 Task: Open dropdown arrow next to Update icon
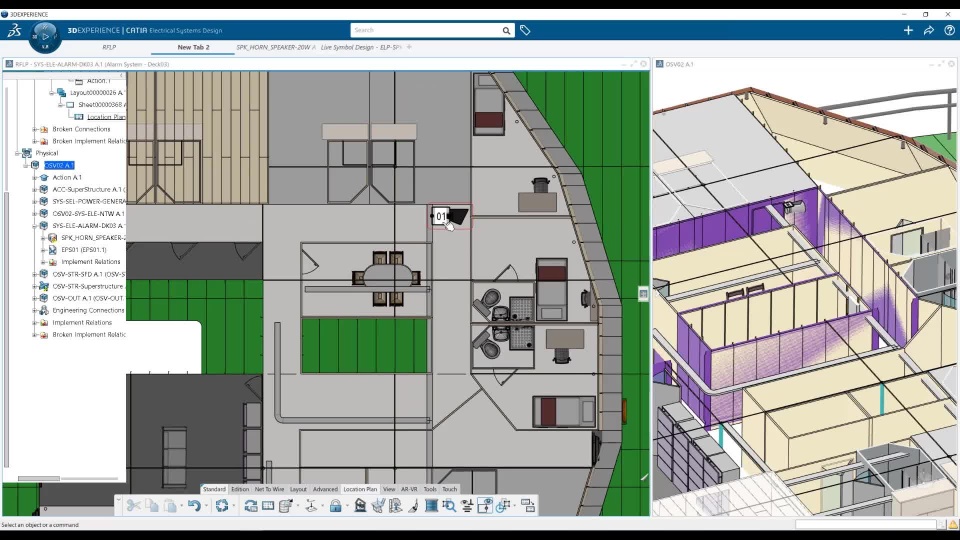233,506
